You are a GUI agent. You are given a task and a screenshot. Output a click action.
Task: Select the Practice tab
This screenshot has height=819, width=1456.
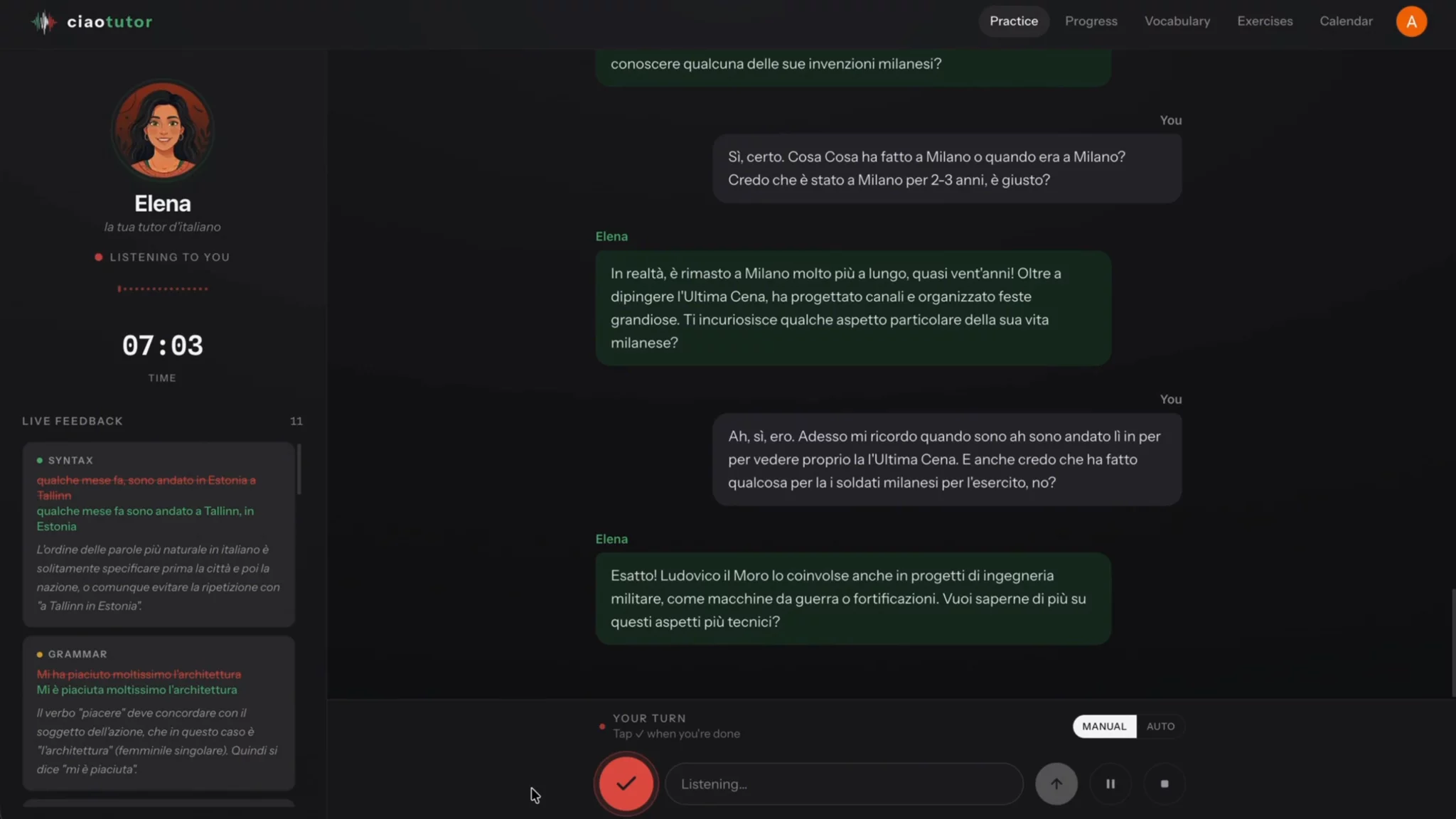click(1013, 21)
